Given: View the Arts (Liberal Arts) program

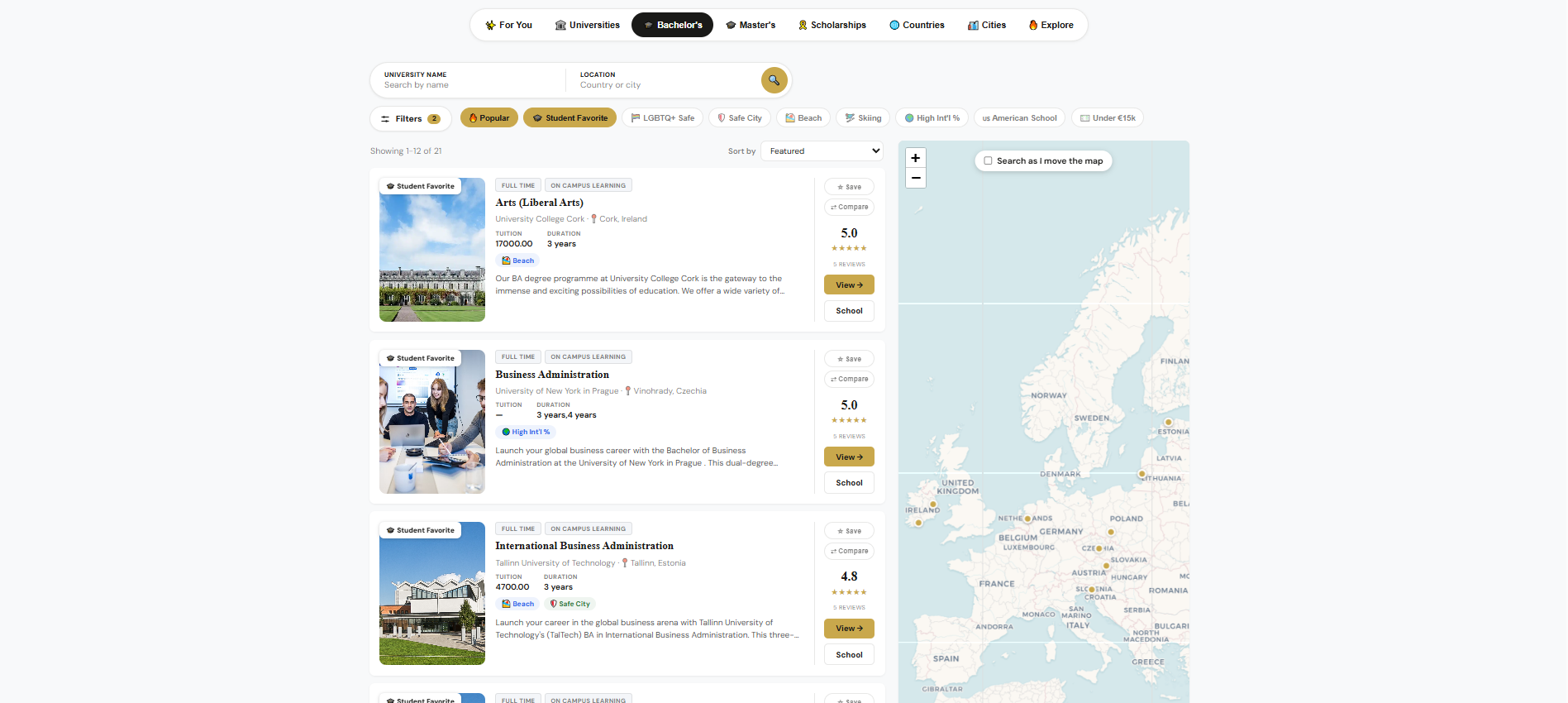Looking at the screenshot, I should 849,285.
